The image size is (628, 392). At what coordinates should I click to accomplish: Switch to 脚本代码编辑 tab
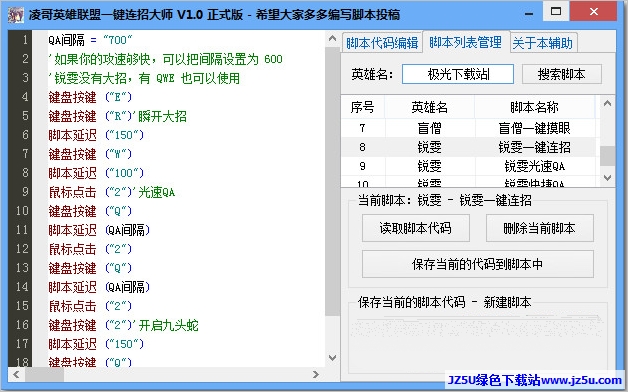(382, 43)
